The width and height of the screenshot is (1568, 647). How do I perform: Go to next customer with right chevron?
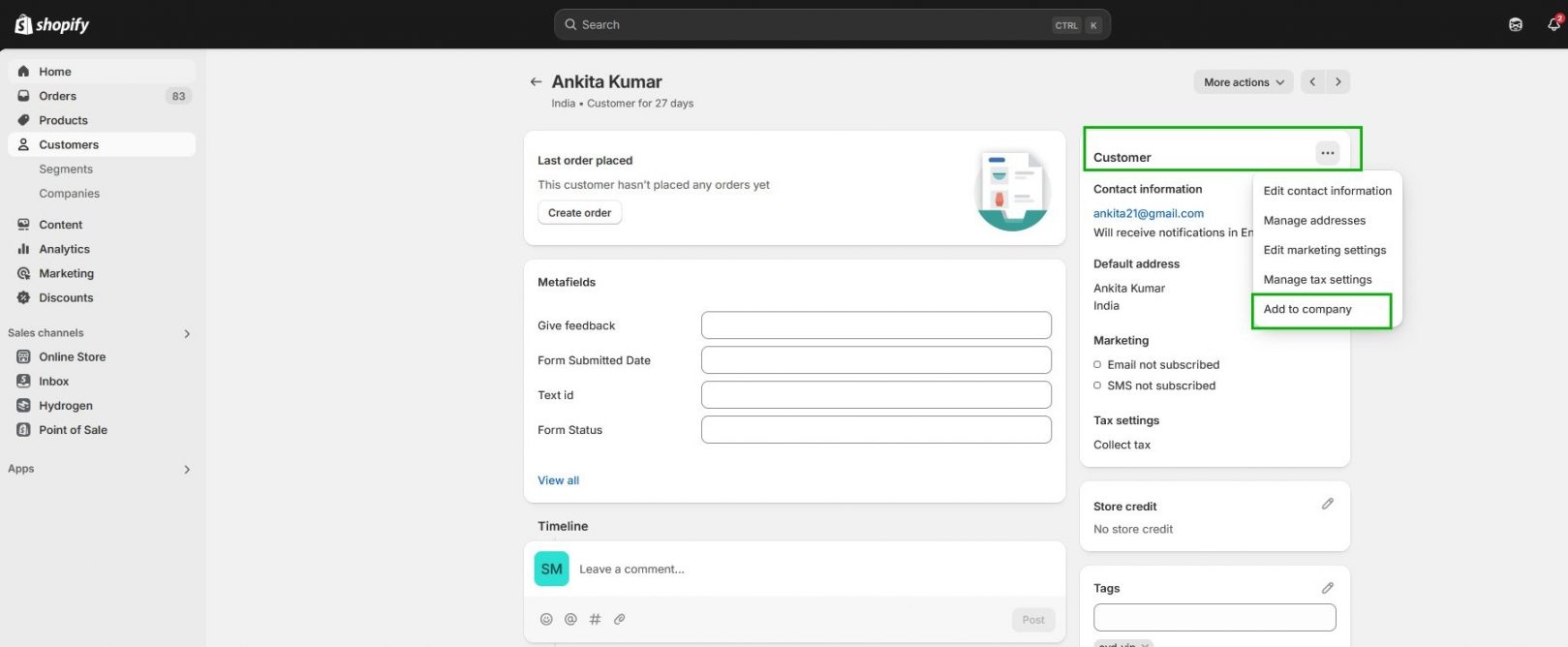(x=1337, y=82)
